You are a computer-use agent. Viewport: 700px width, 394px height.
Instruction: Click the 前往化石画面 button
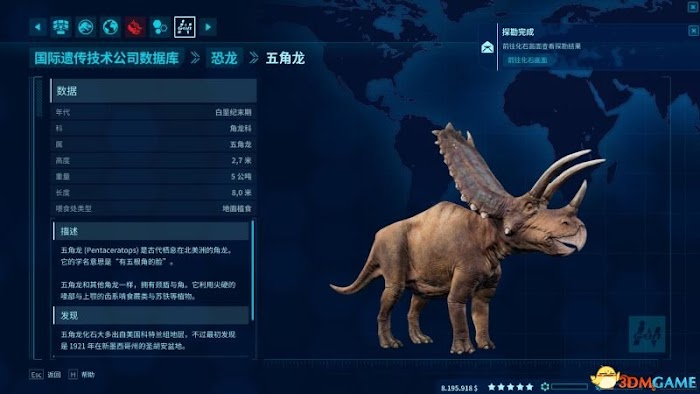pos(527,60)
